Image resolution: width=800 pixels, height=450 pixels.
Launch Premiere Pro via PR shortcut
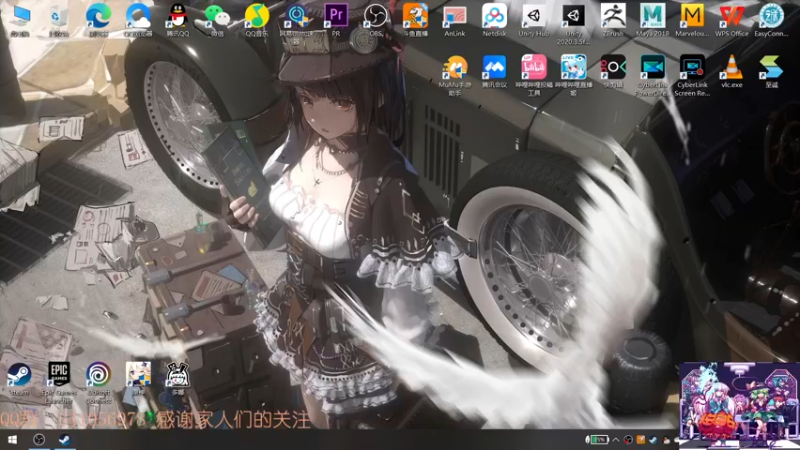click(336, 20)
